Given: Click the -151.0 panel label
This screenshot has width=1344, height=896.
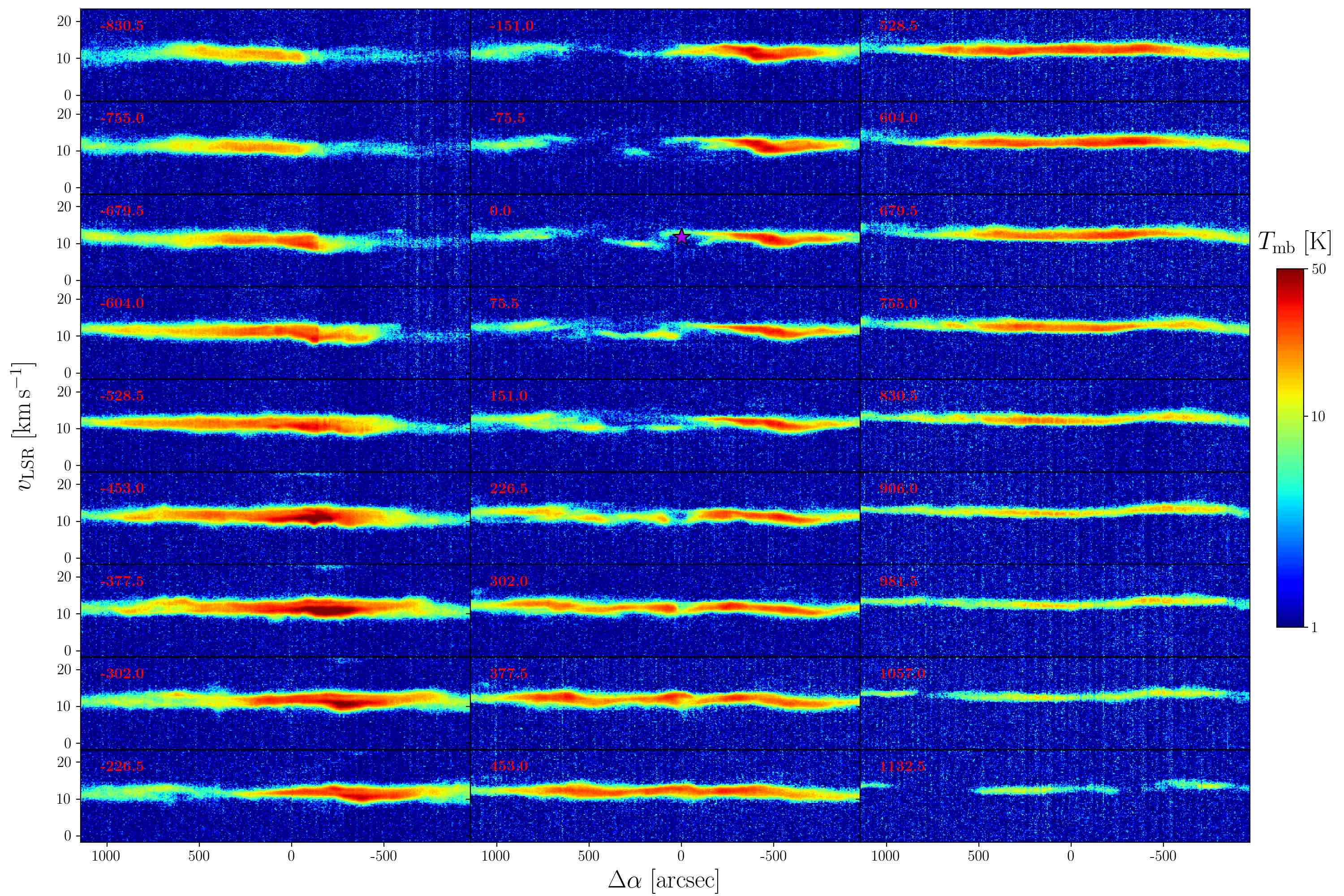Looking at the screenshot, I should point(512,26).
